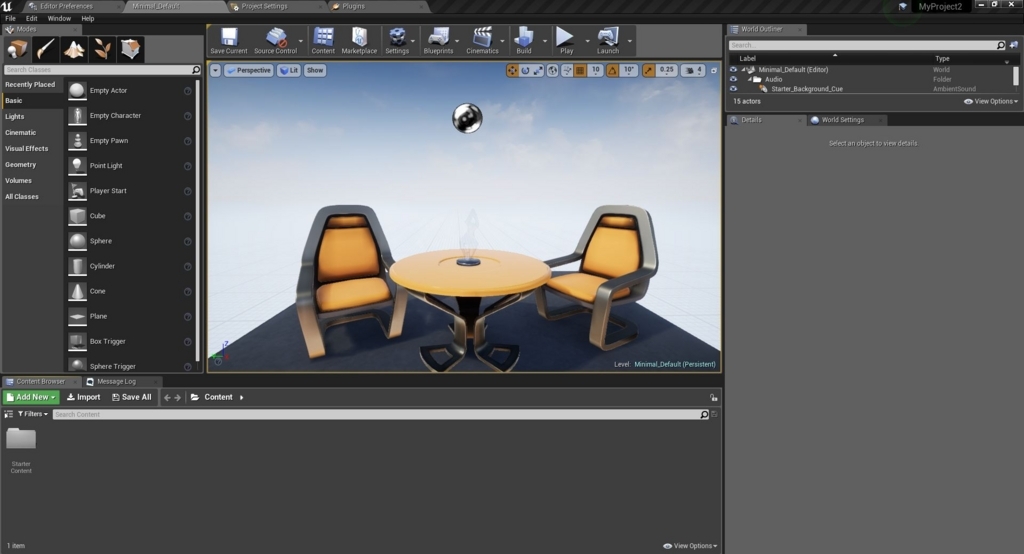Open camera speed dropdown
Viewport: 1024px width, 554px height.
point(692,70)
